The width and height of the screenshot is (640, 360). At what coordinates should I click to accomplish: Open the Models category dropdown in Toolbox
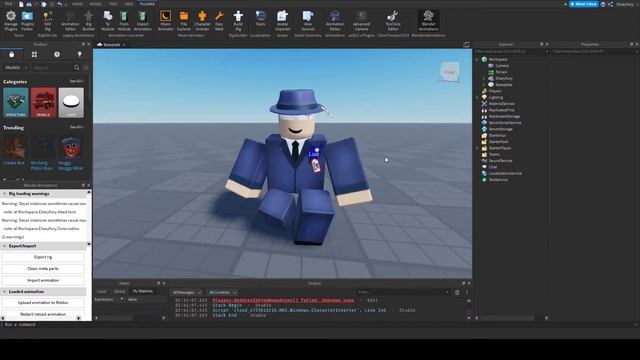pyautogui.click(x=16, y=67)
